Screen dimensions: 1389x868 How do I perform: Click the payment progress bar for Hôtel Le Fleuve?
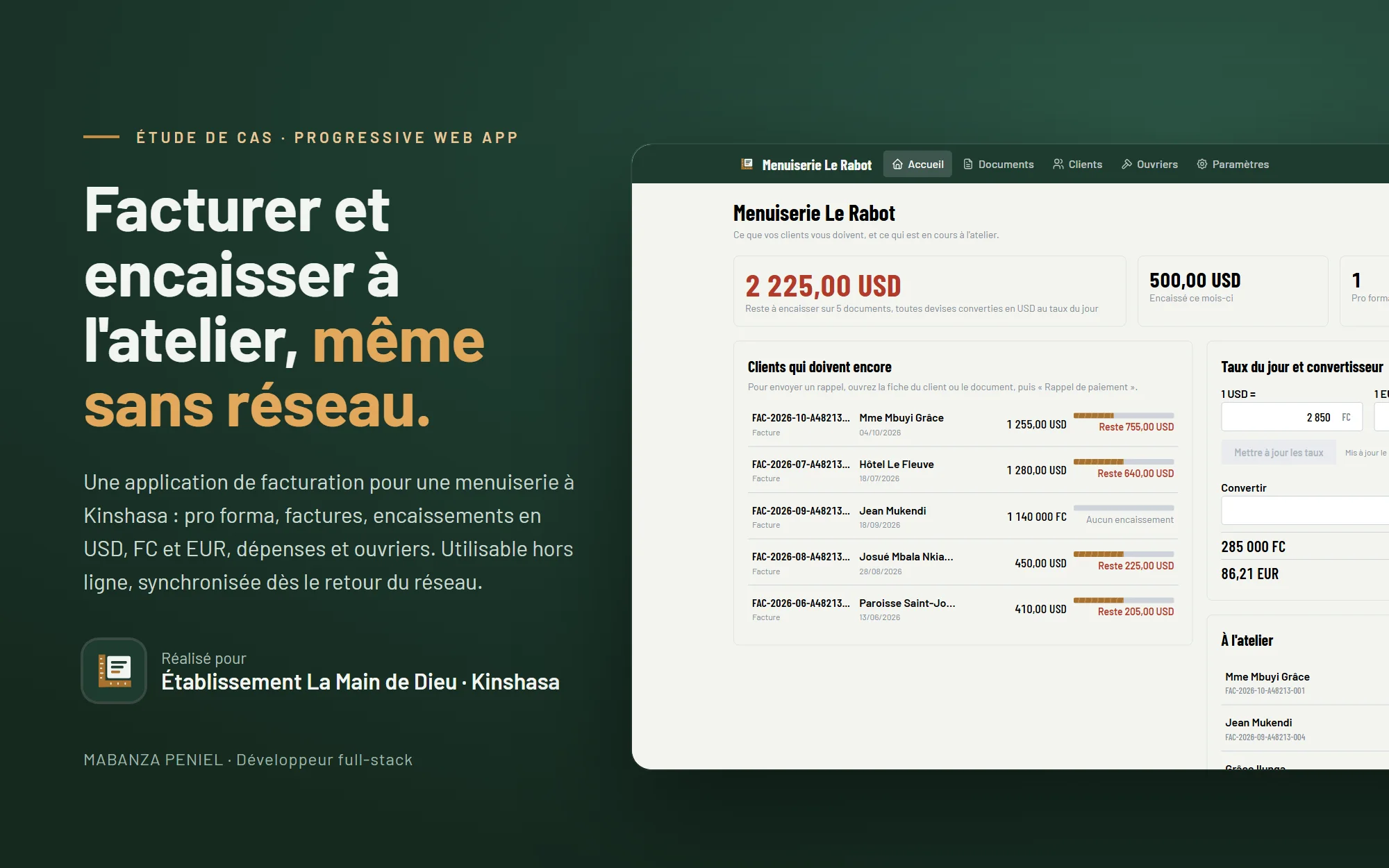click(1124, 462)
